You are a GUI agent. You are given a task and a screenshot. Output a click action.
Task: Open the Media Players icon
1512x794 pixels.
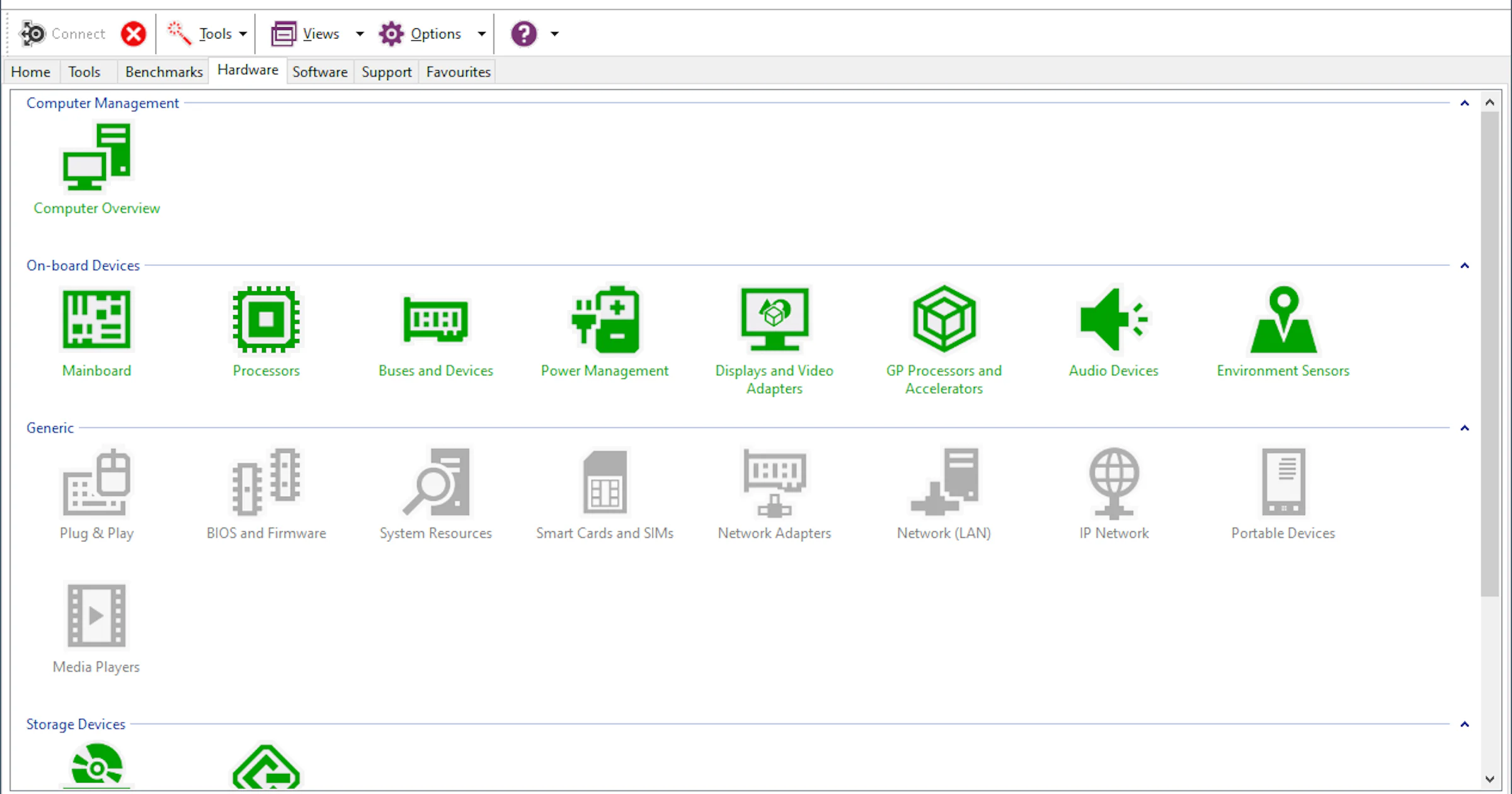click(96, 616)
